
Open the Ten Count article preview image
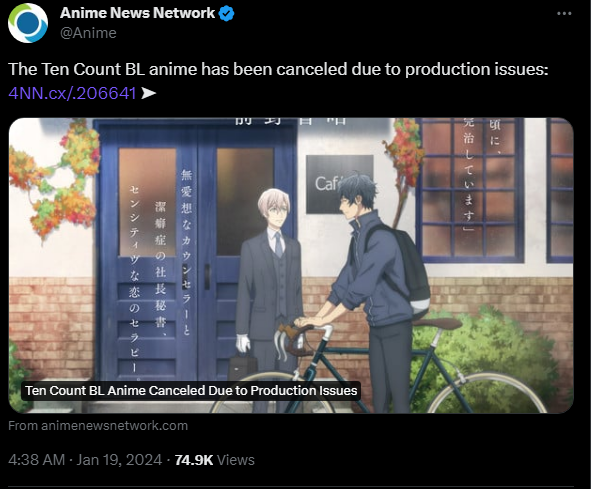coord(291,265)
